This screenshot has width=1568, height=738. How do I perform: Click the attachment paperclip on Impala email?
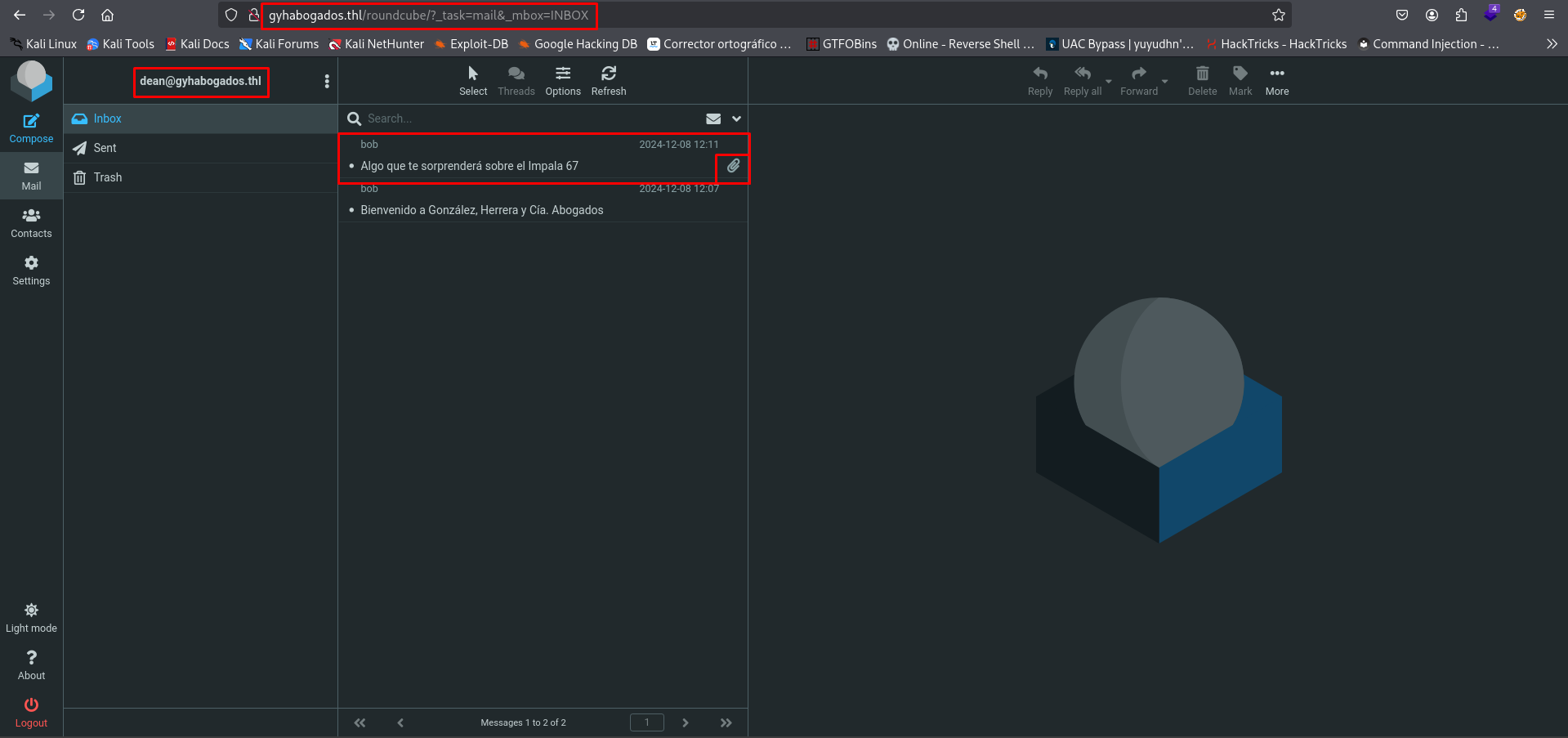click(733, 167)
